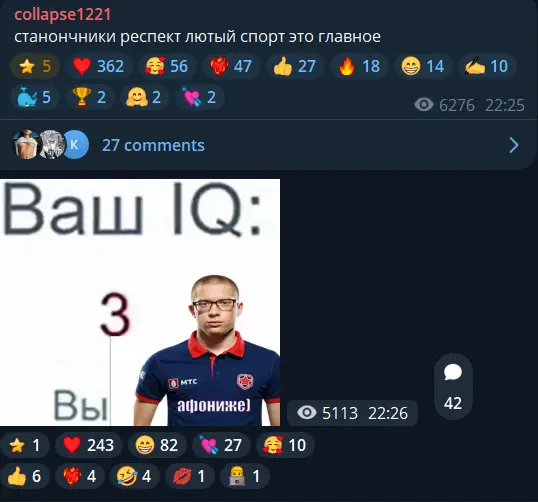Image resolution: width=538 pixels, height=502 pixels.
Task: Click the hugging face reaction showing 2
Action: (x=144, y=97)
